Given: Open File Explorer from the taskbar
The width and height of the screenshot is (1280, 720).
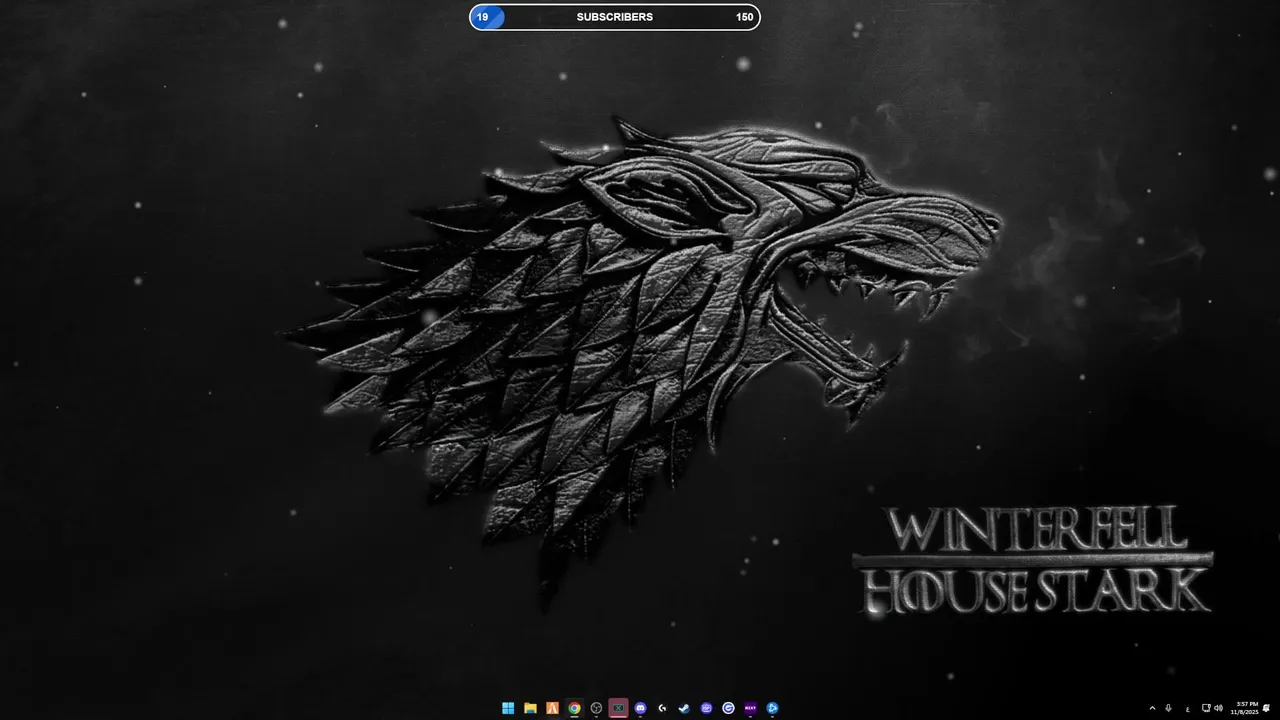Looking at the screenshot, I should 530,708.
